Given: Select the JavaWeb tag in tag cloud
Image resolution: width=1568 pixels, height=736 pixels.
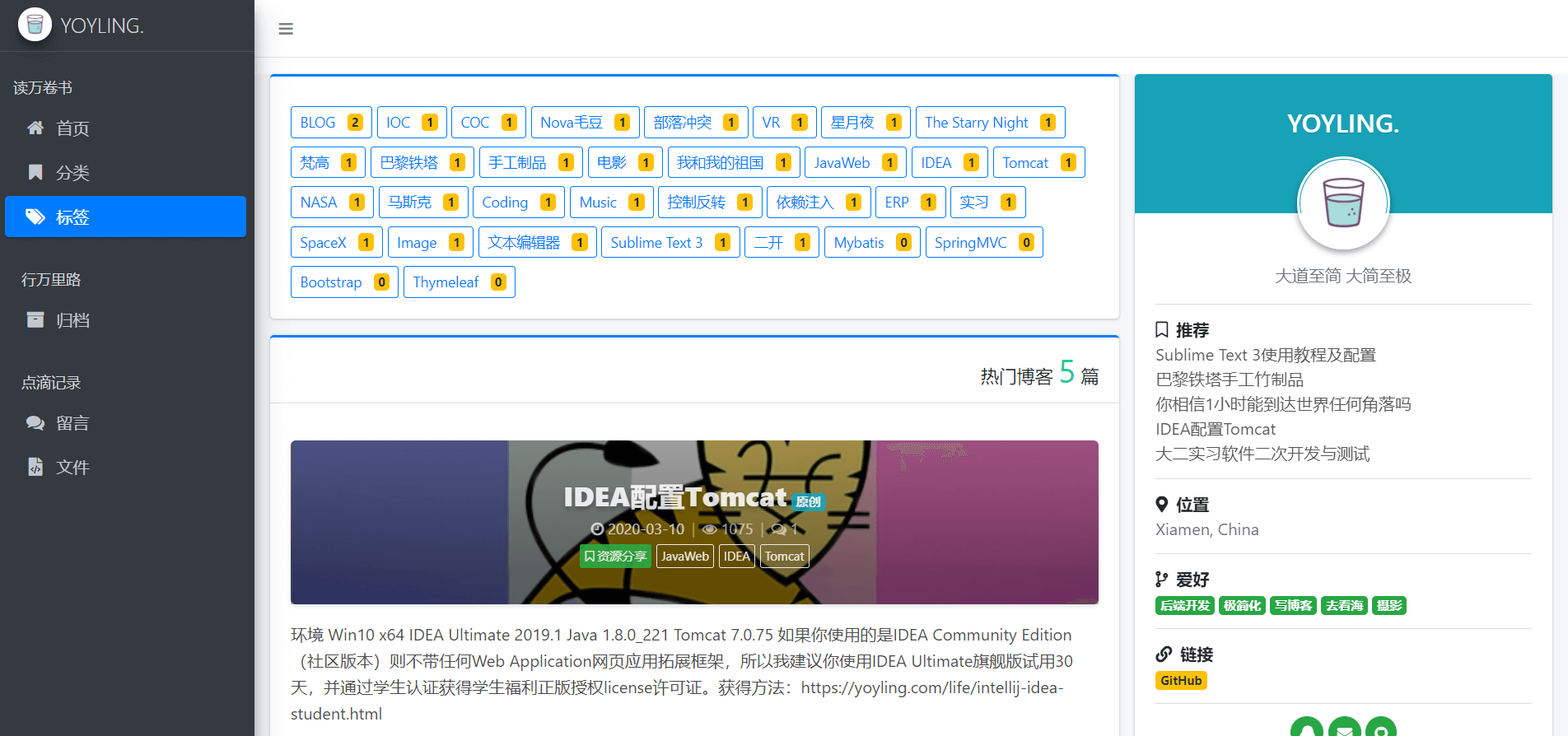Looking at the screenshot, I should pos(856,163).
